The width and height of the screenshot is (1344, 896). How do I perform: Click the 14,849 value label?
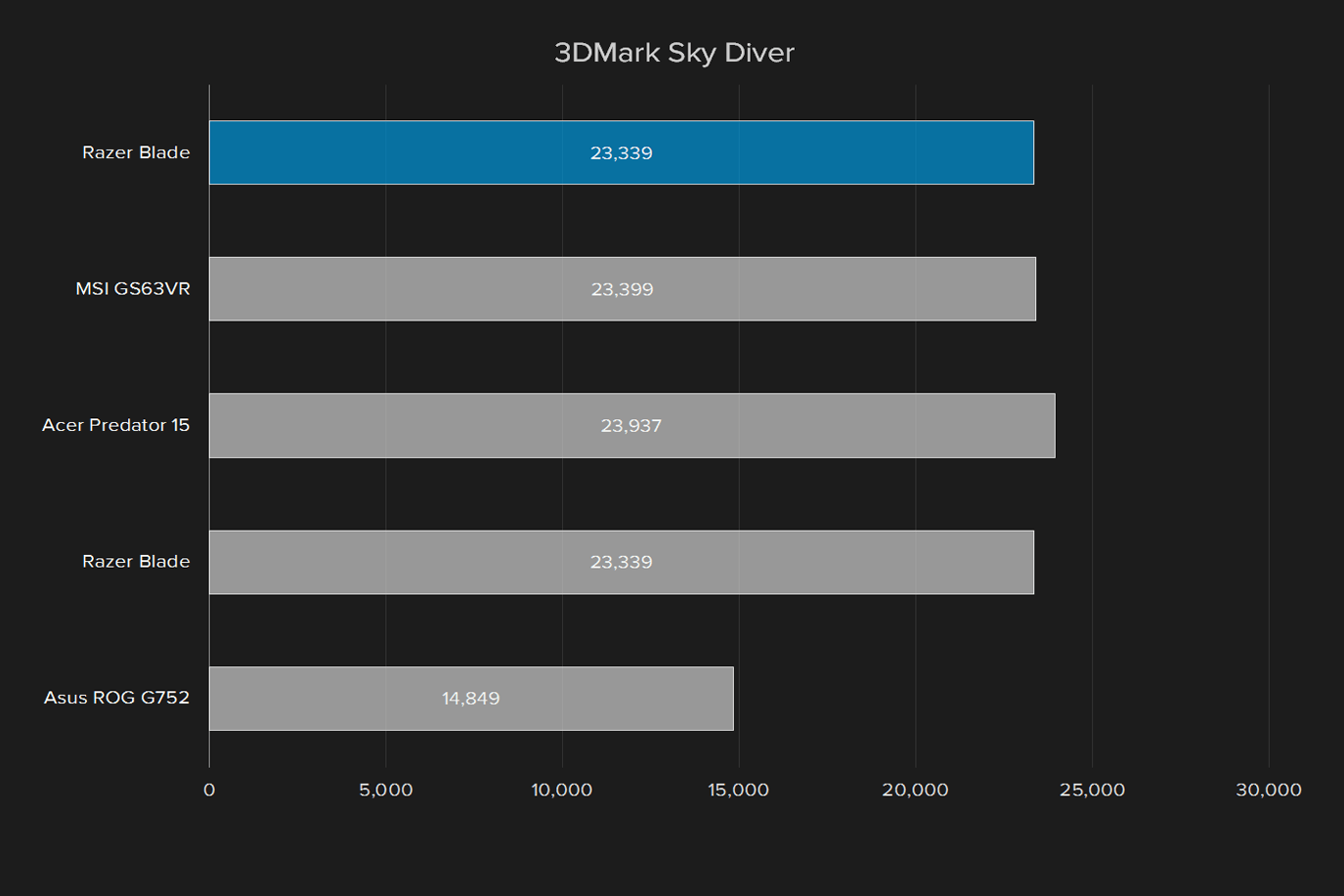[x=471, y=699]
